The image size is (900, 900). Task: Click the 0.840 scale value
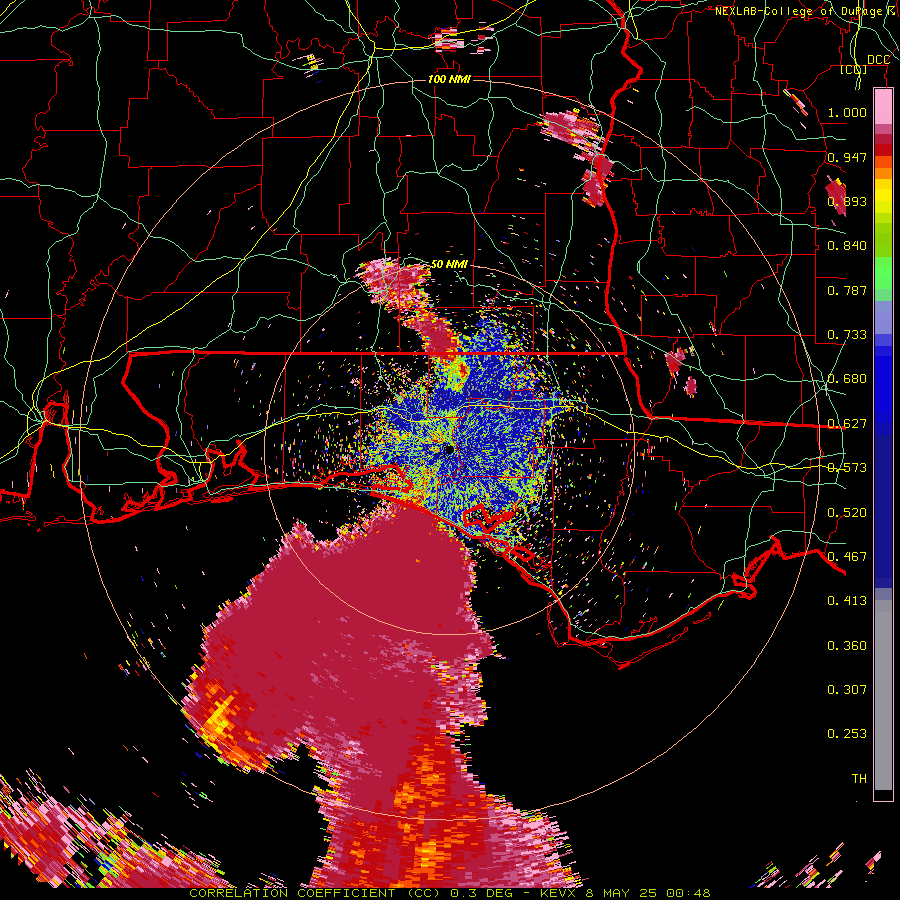coord(847,245)
